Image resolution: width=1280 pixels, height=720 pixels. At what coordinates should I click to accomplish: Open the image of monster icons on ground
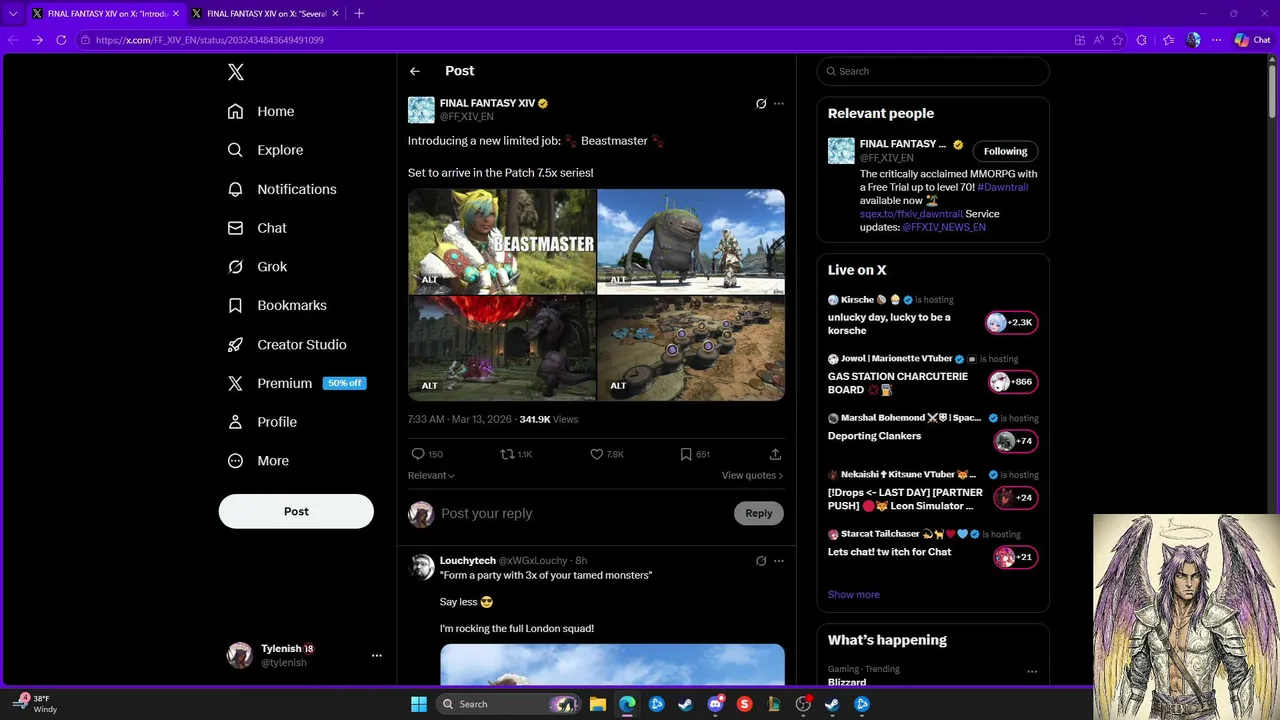(x=691, y=348)
